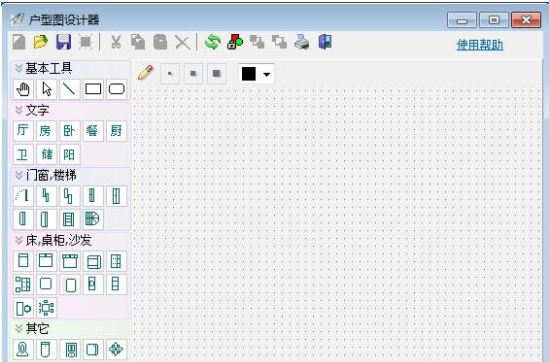
Task: Choose the straight line drawing tool
Action: point(70,89)
